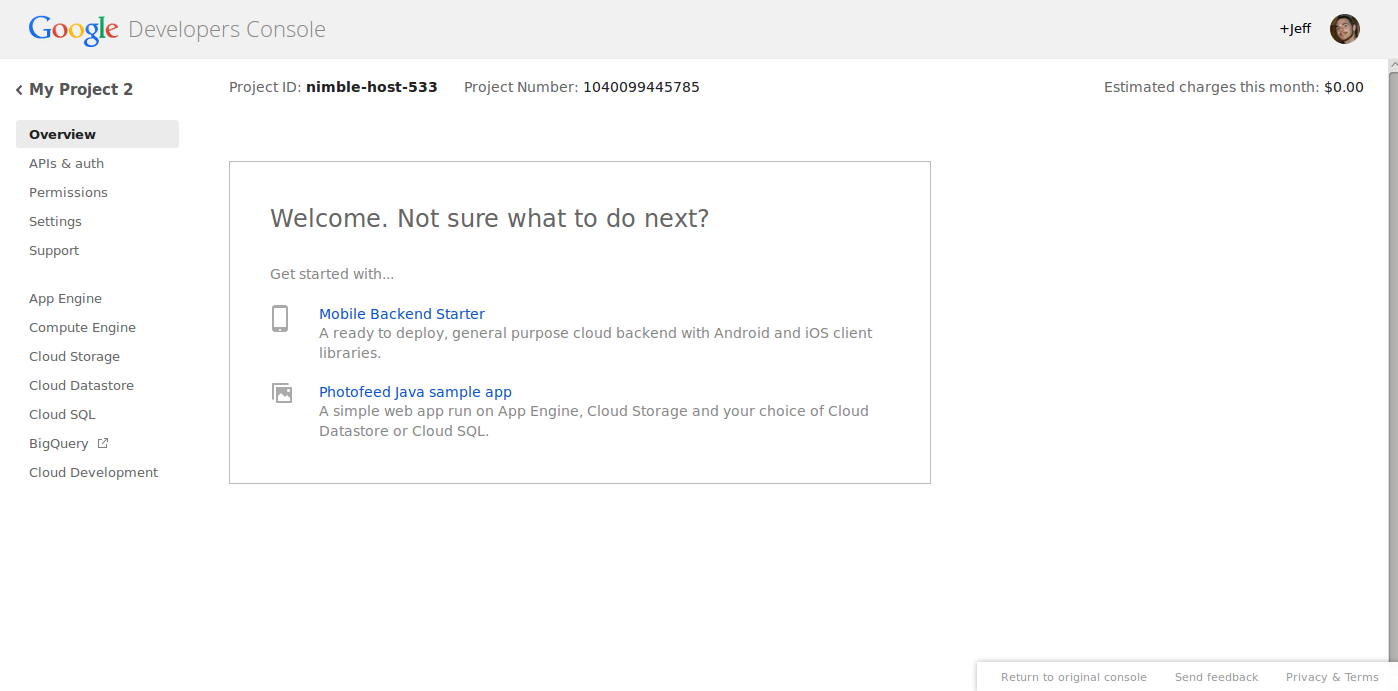Select Overview in the sidebar
The image size is (1398, 691).
tap(62, 134)
